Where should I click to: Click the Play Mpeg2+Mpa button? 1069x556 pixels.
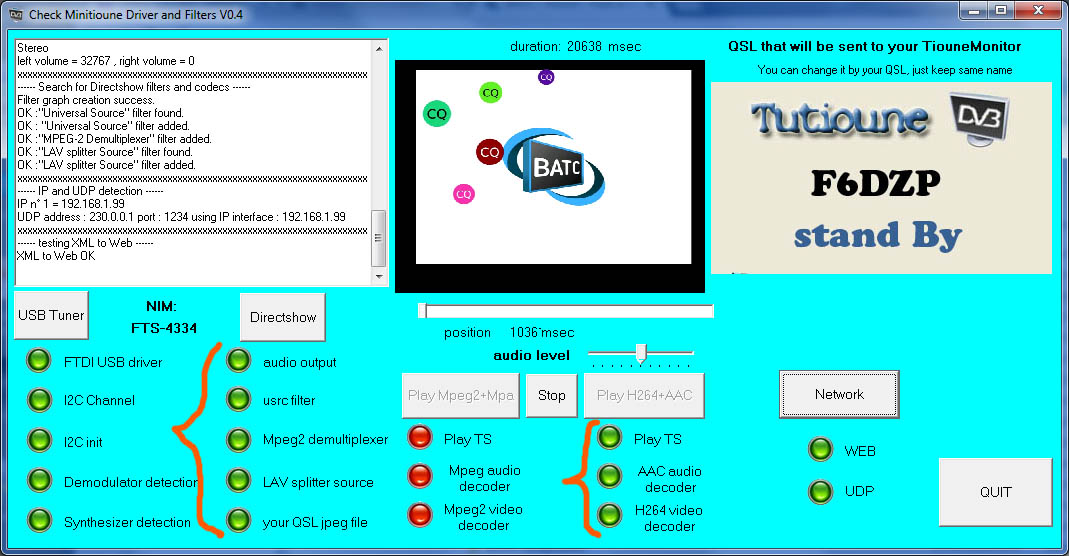[461, 396]
